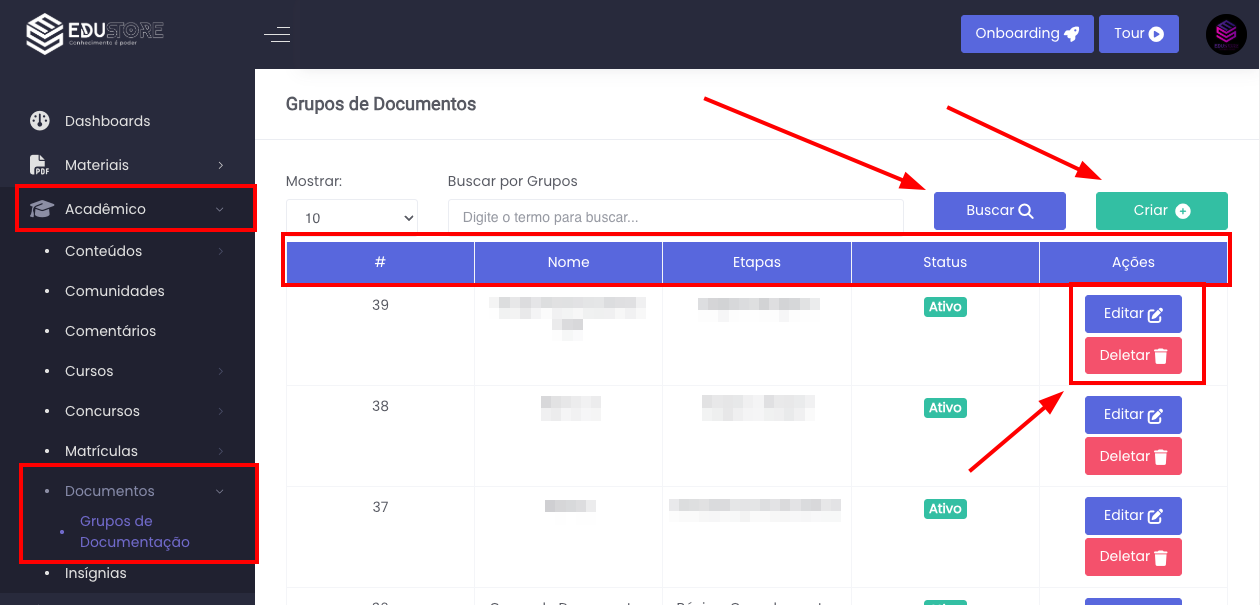Open the user profile avatar

(1226, 34)
